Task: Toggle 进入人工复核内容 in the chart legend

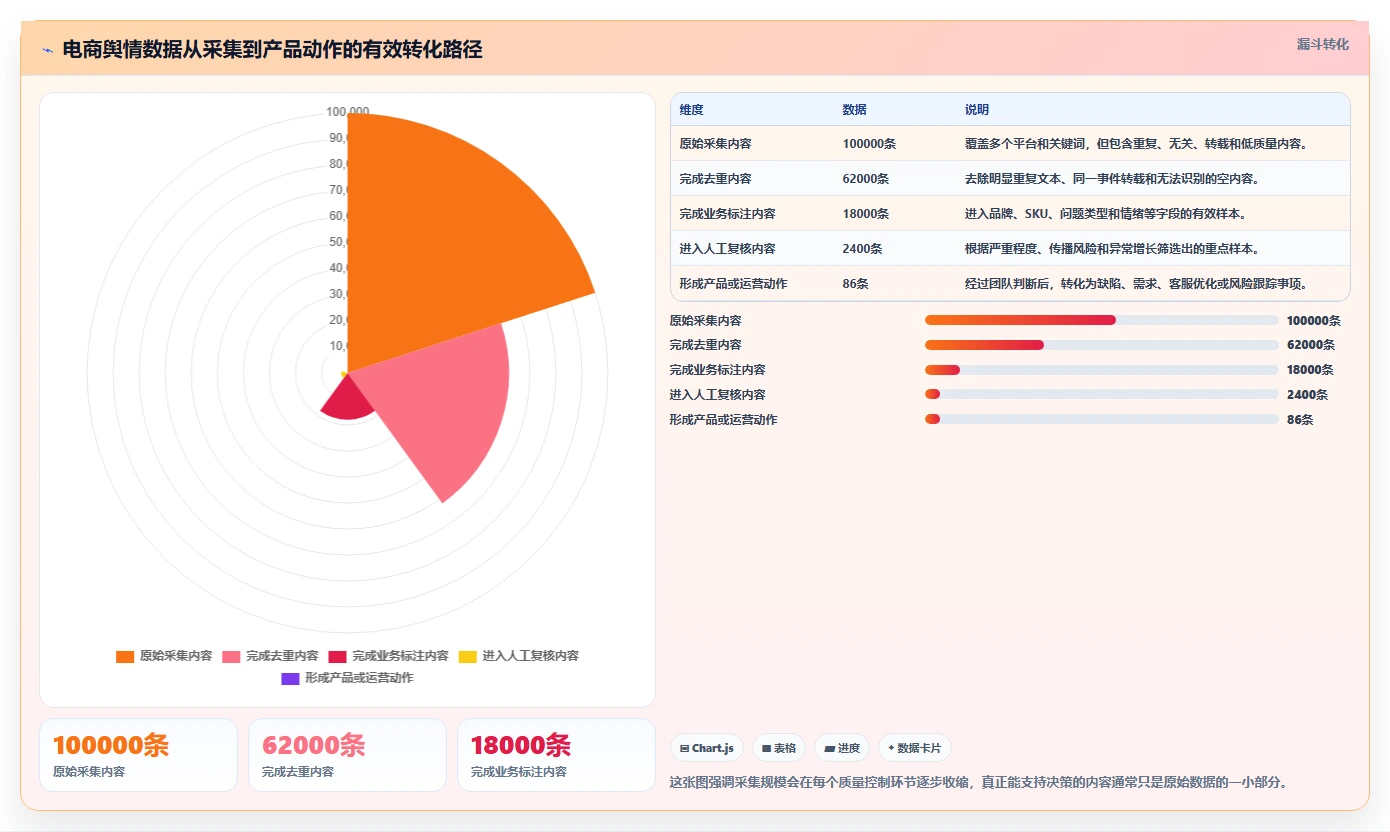Action: point(519,656)
